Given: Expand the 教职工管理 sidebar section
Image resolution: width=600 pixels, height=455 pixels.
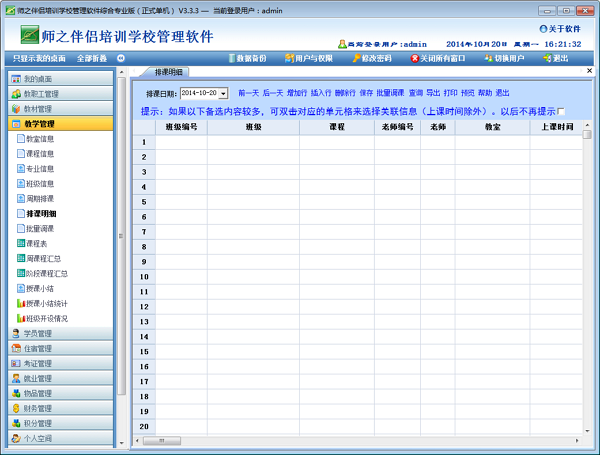Looking at the screenshot, I should click(60, 93).
